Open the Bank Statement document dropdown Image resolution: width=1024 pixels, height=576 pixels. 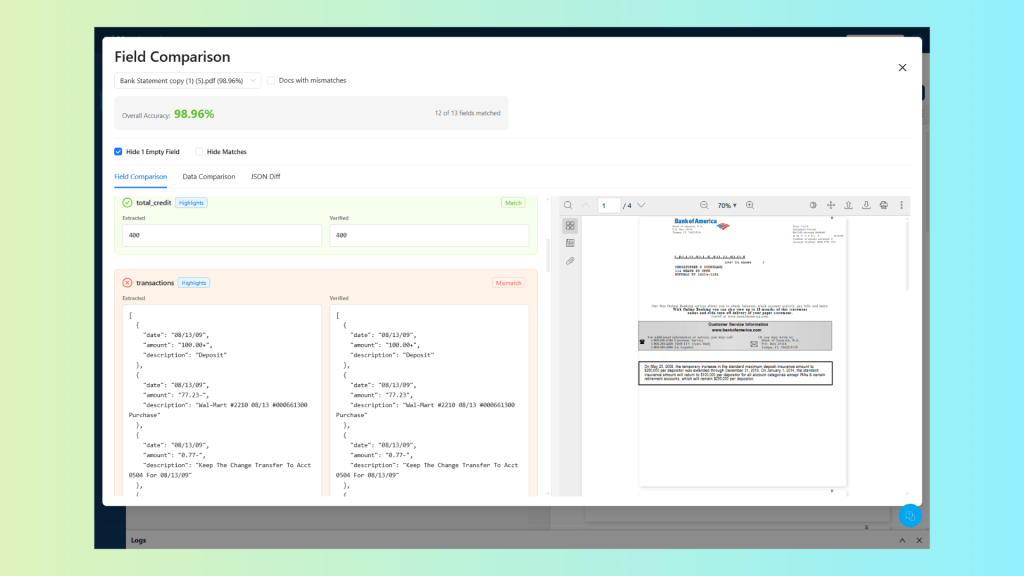click(187, 80)
